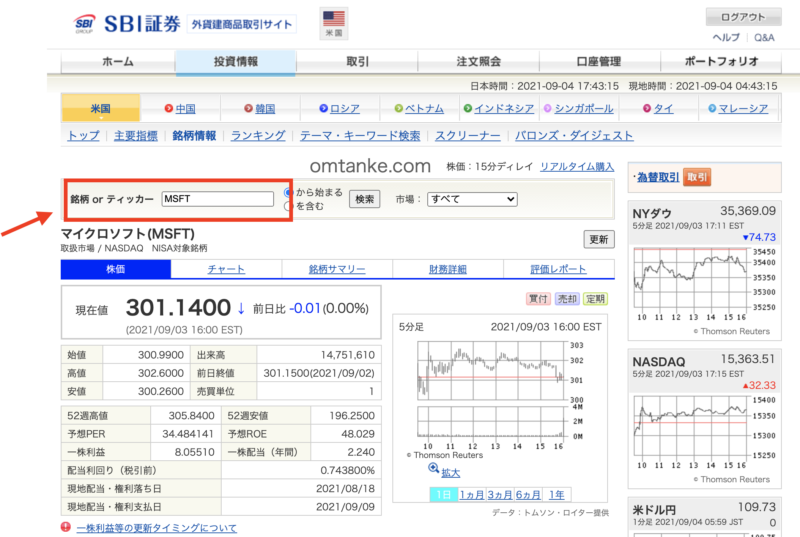
Task: Open the 為替取引 link
Action: coord(658,177)
